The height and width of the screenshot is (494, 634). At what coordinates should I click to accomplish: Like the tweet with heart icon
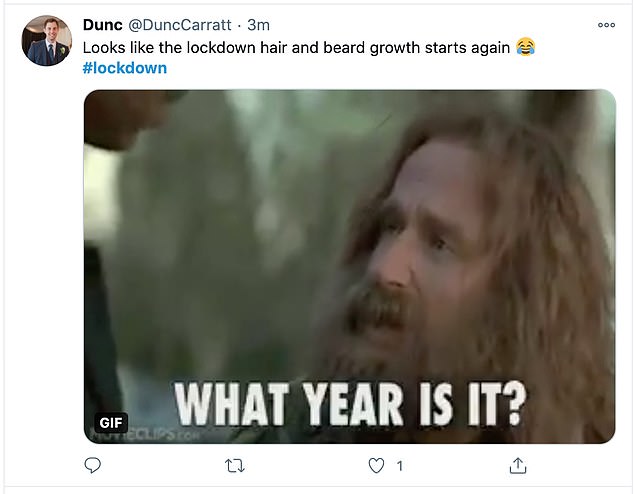click(377, 466)
